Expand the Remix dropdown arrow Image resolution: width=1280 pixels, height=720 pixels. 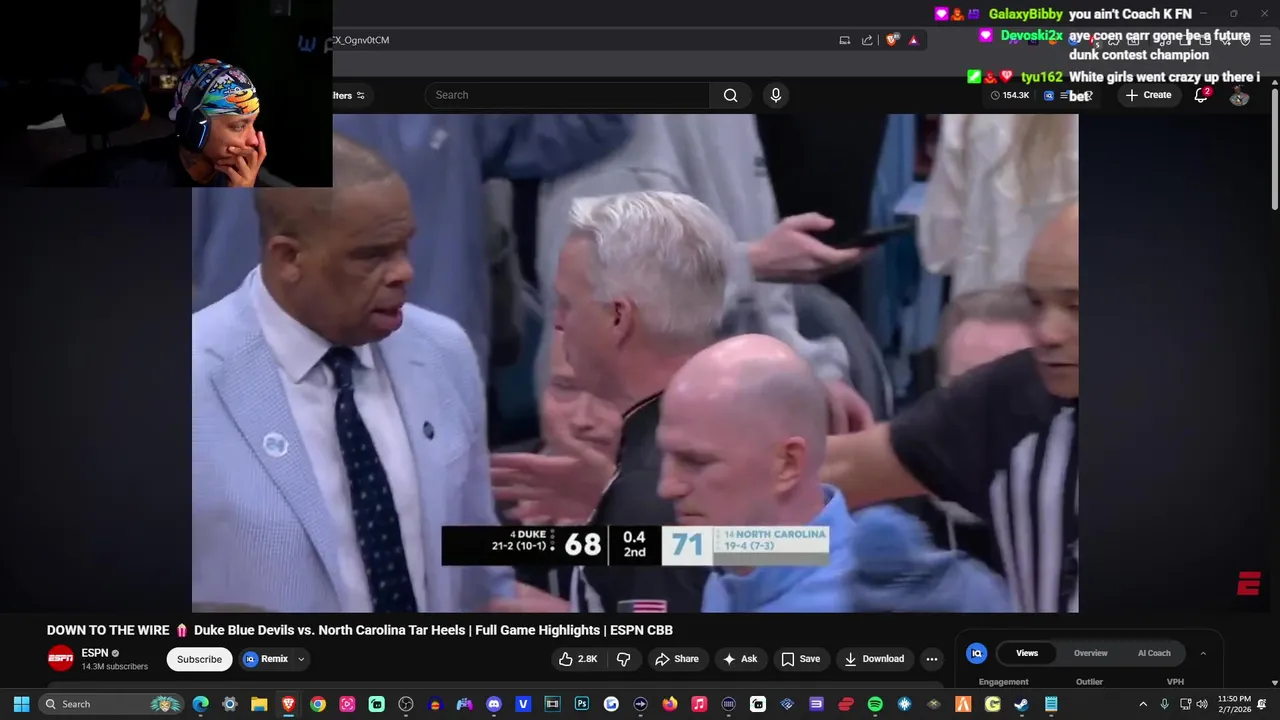[301, 659]
